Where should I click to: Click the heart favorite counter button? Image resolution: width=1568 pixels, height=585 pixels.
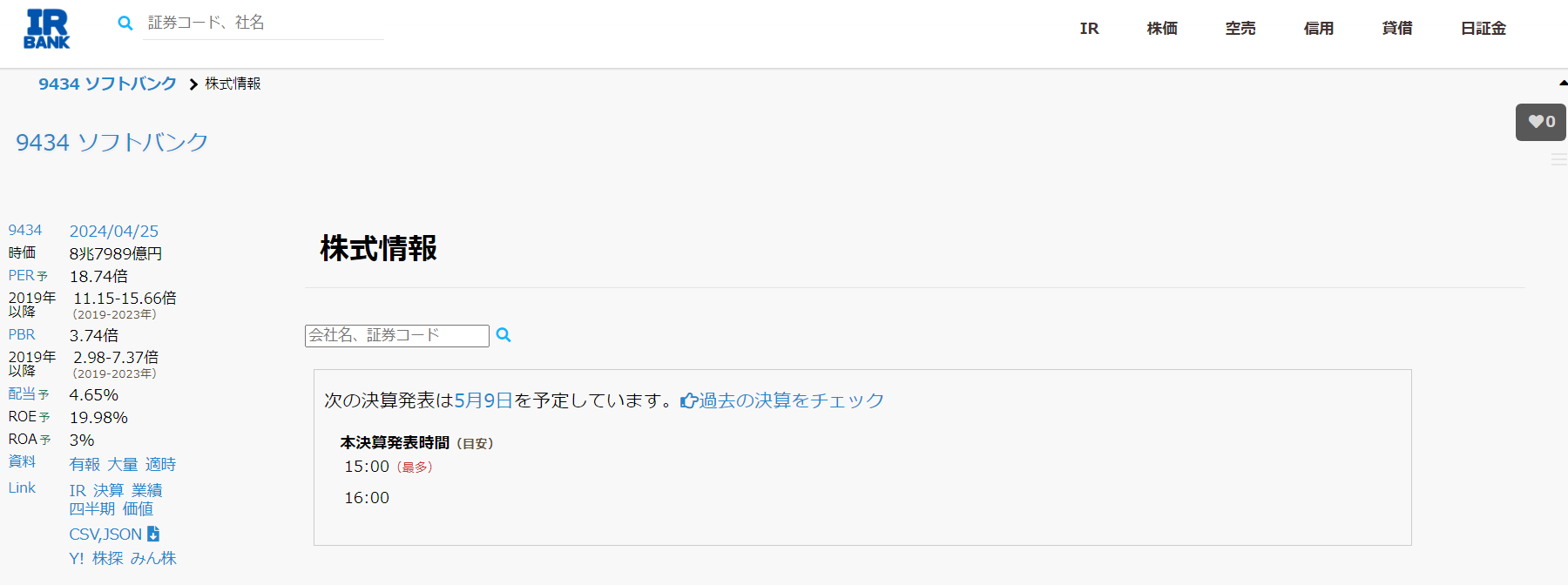(1541, 122)
